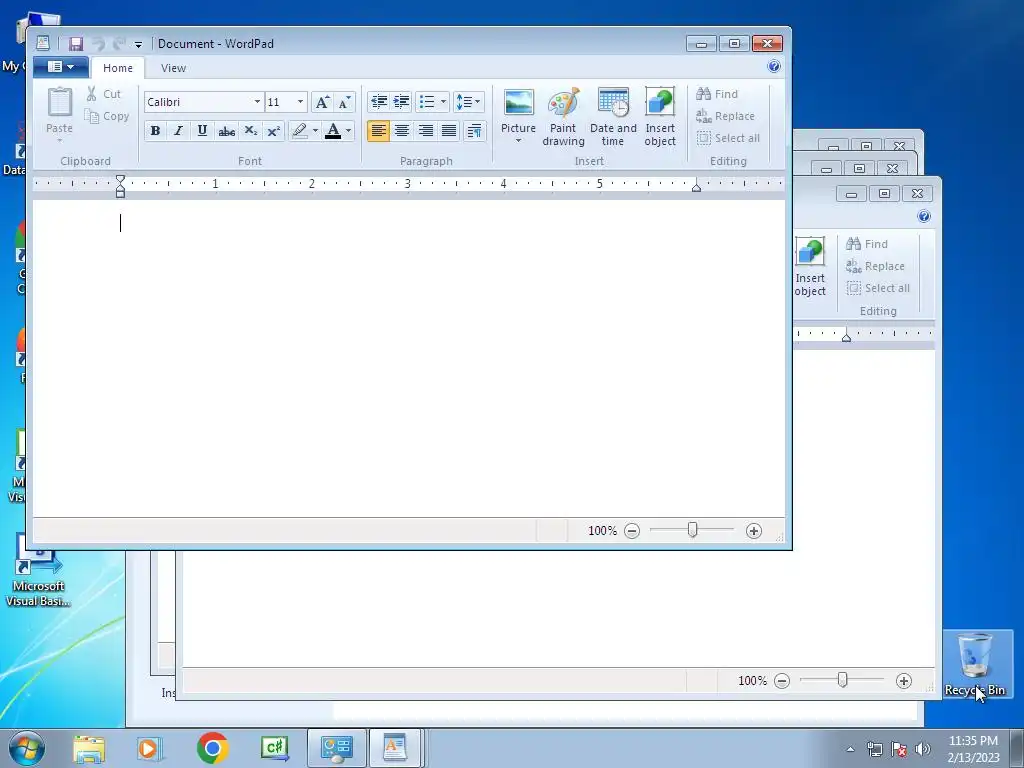Select Justify alignment button
The width and height of the screenshot is (1024, 768).
[x=449, y=131]
